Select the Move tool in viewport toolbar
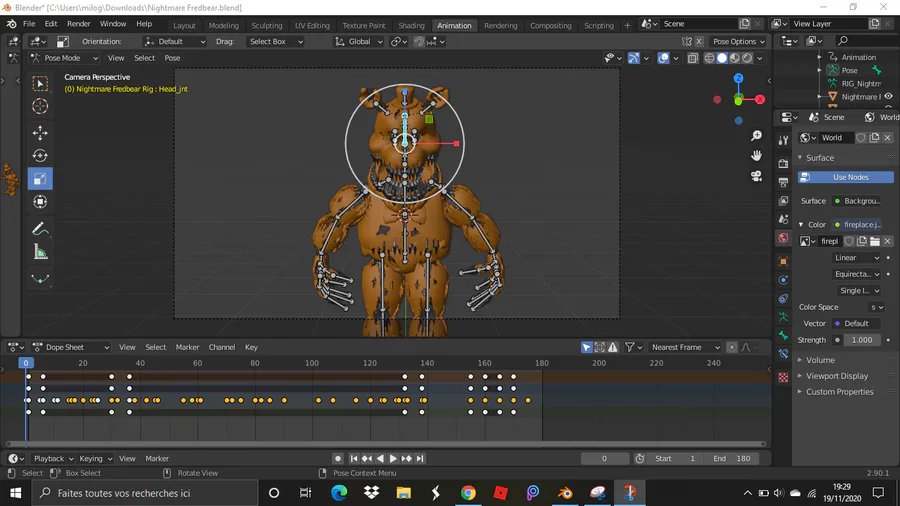 [40, 132]
